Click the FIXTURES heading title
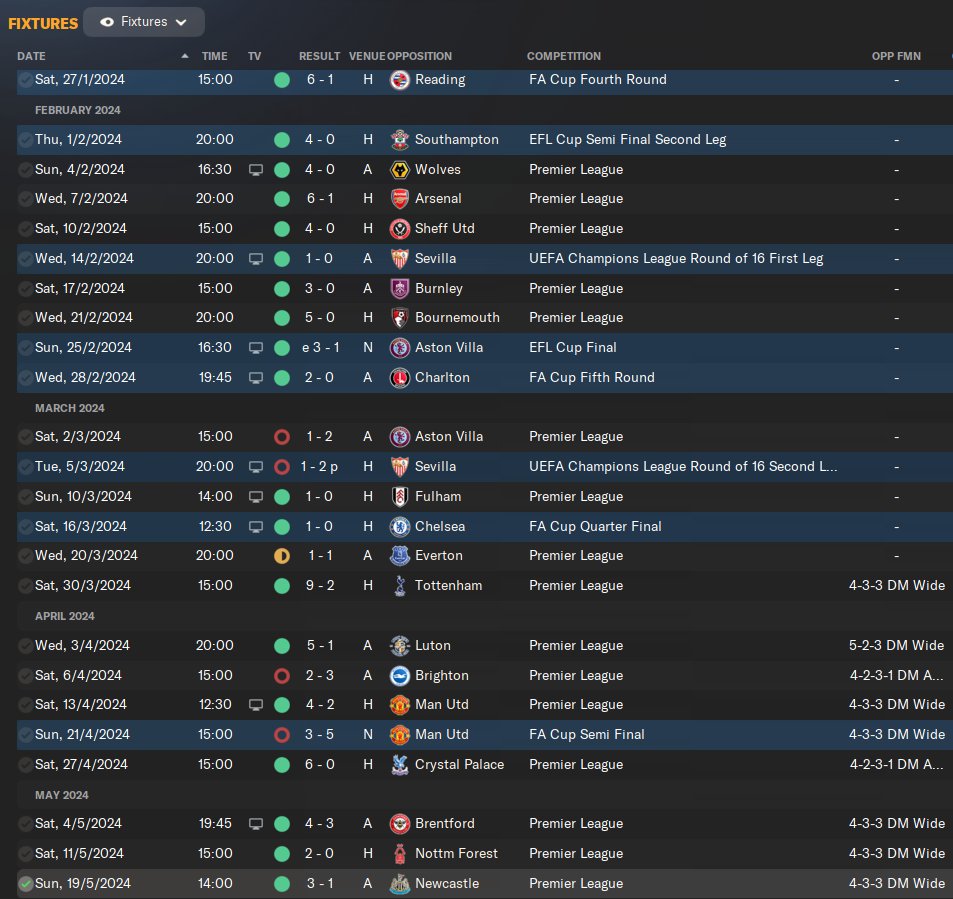This screenshot has width=953, height=899. point(43,23)
